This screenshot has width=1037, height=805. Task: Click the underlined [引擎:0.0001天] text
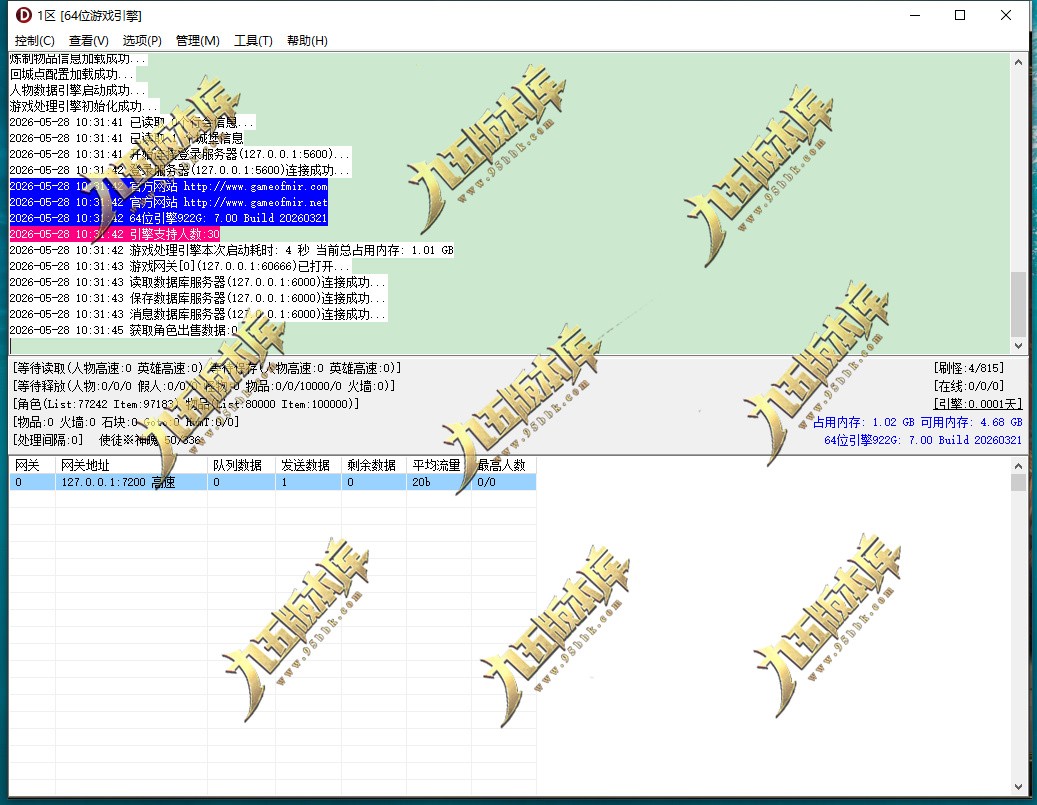click(977, 403)
